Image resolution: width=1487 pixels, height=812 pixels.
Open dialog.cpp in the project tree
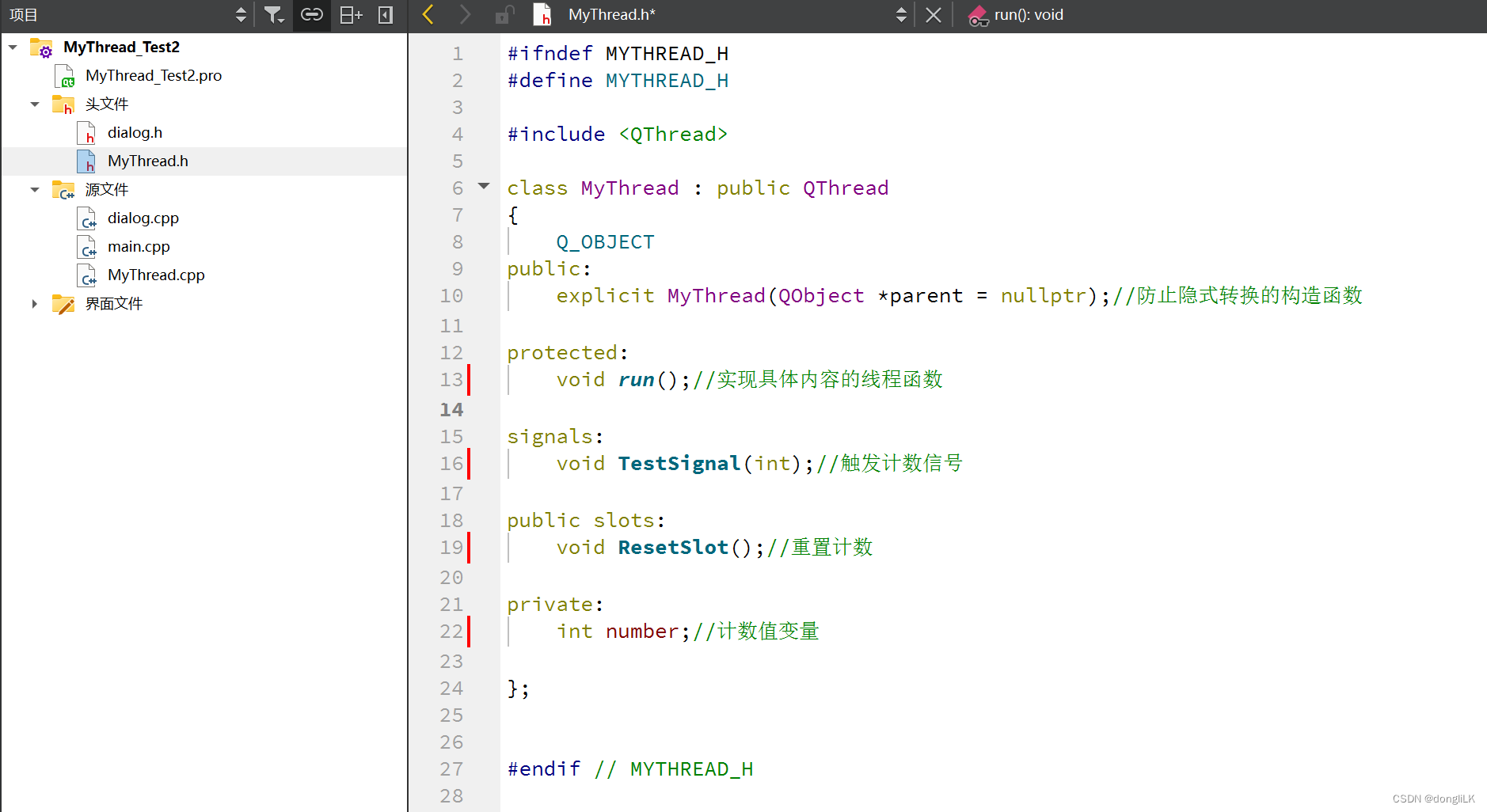[x=143, y=218]
